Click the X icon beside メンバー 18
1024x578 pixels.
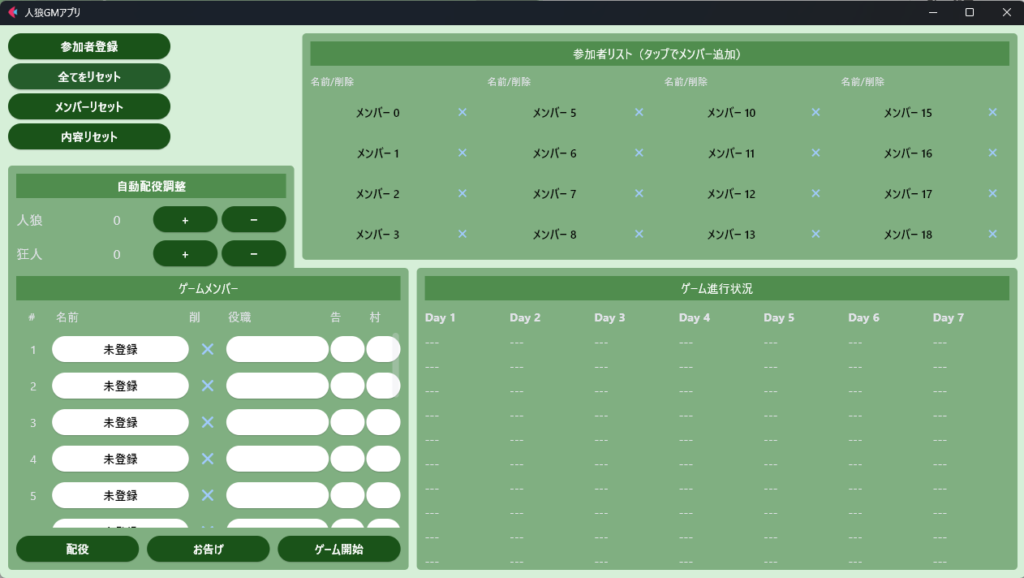click(x=992, y=234)
